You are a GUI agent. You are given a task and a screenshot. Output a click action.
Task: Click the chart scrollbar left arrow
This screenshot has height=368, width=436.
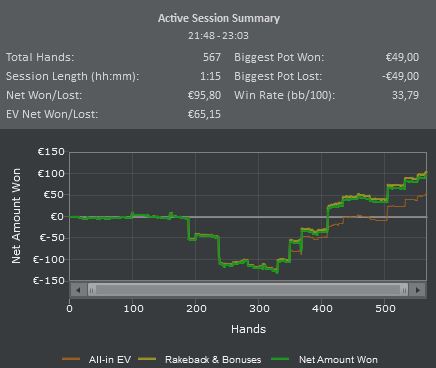tap(78, 290)
